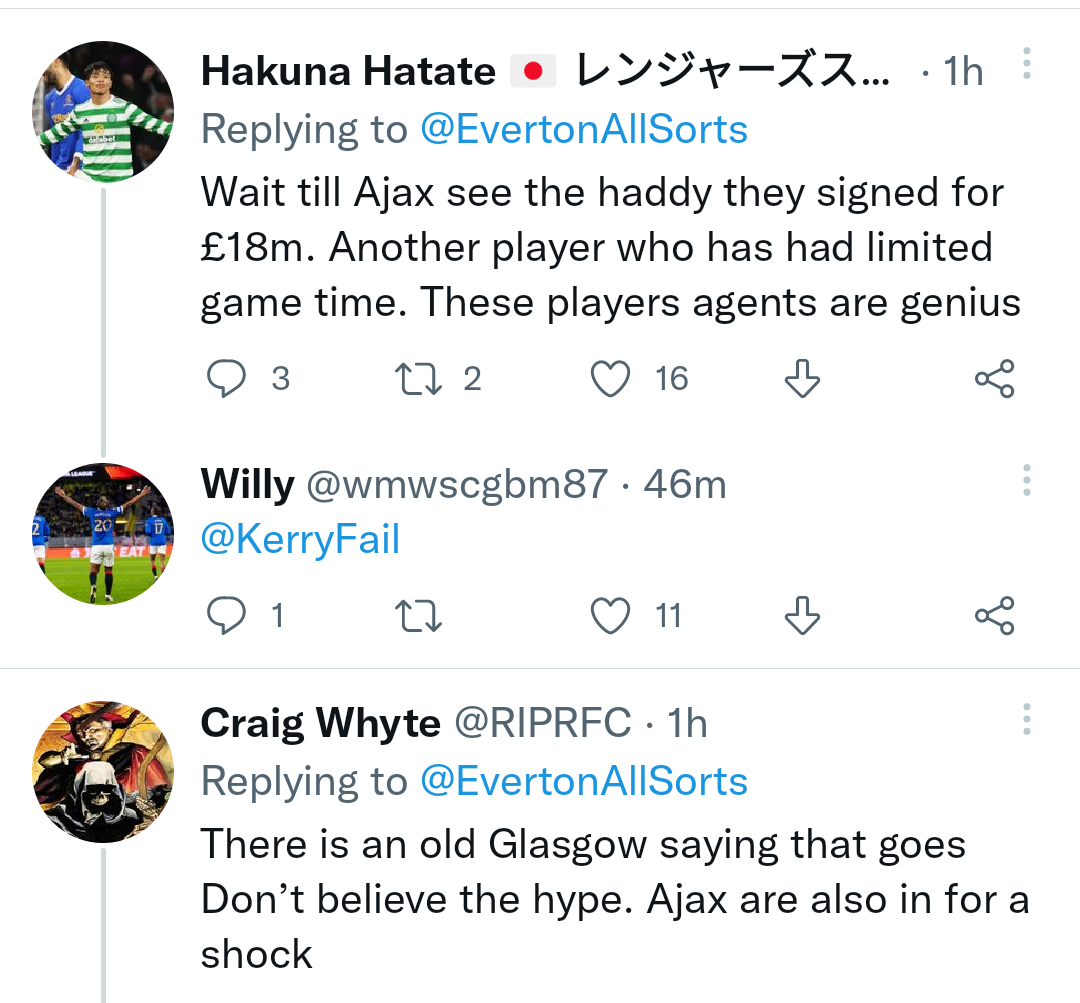Open the @KerryFail mention link

[x=300, y=540]
